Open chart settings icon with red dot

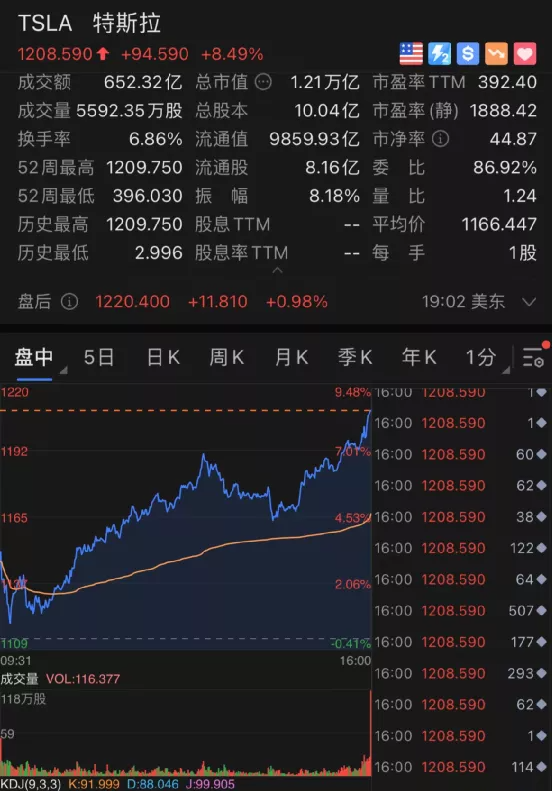tap(535, 355)
